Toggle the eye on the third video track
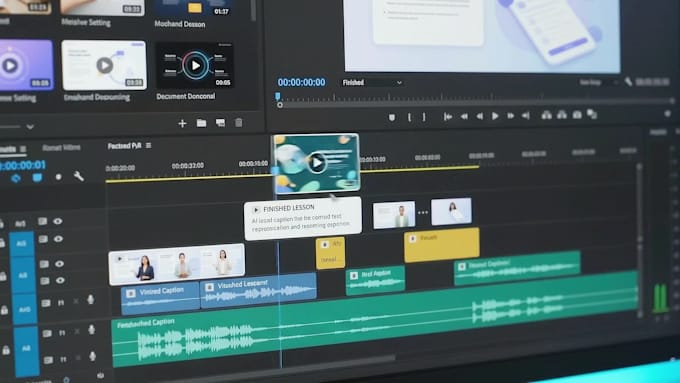Image resolution: width=680 pixels, height=383 pixels. coord(59,264)
